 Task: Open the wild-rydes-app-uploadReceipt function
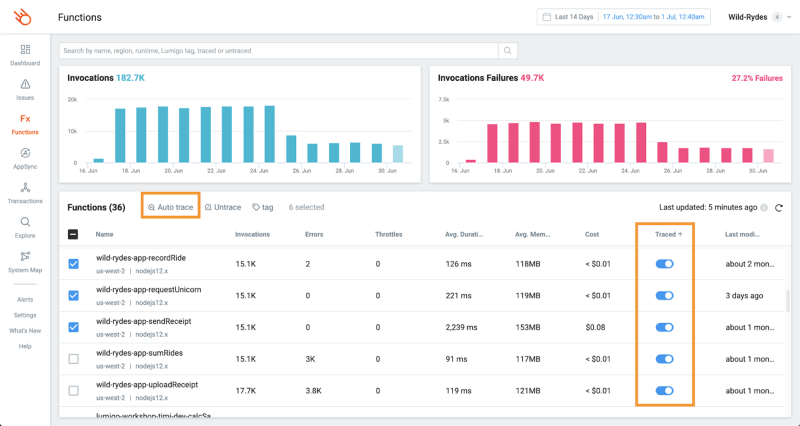click(x=147, y=385)
